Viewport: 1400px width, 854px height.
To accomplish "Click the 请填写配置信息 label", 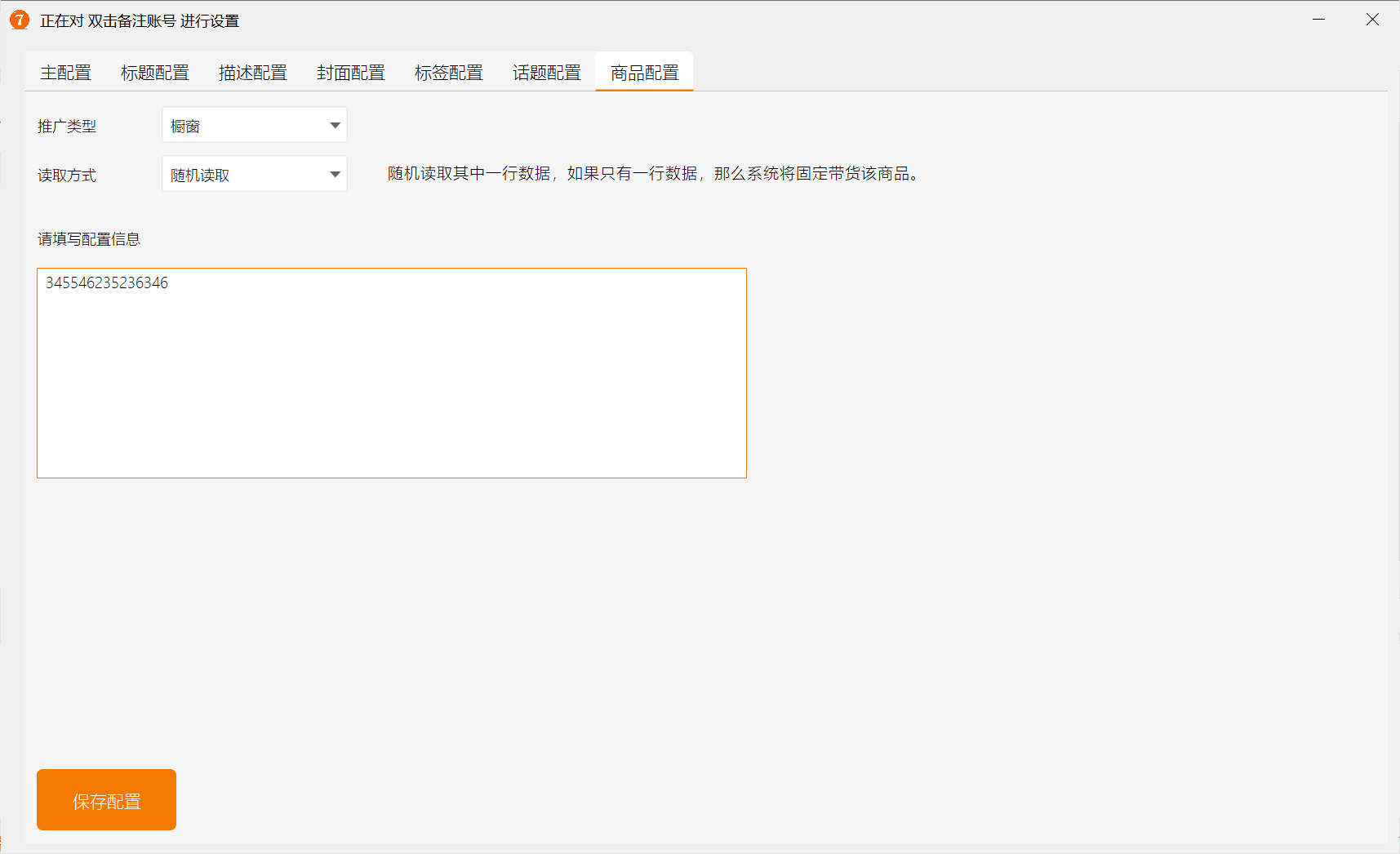I will point(89,239).
